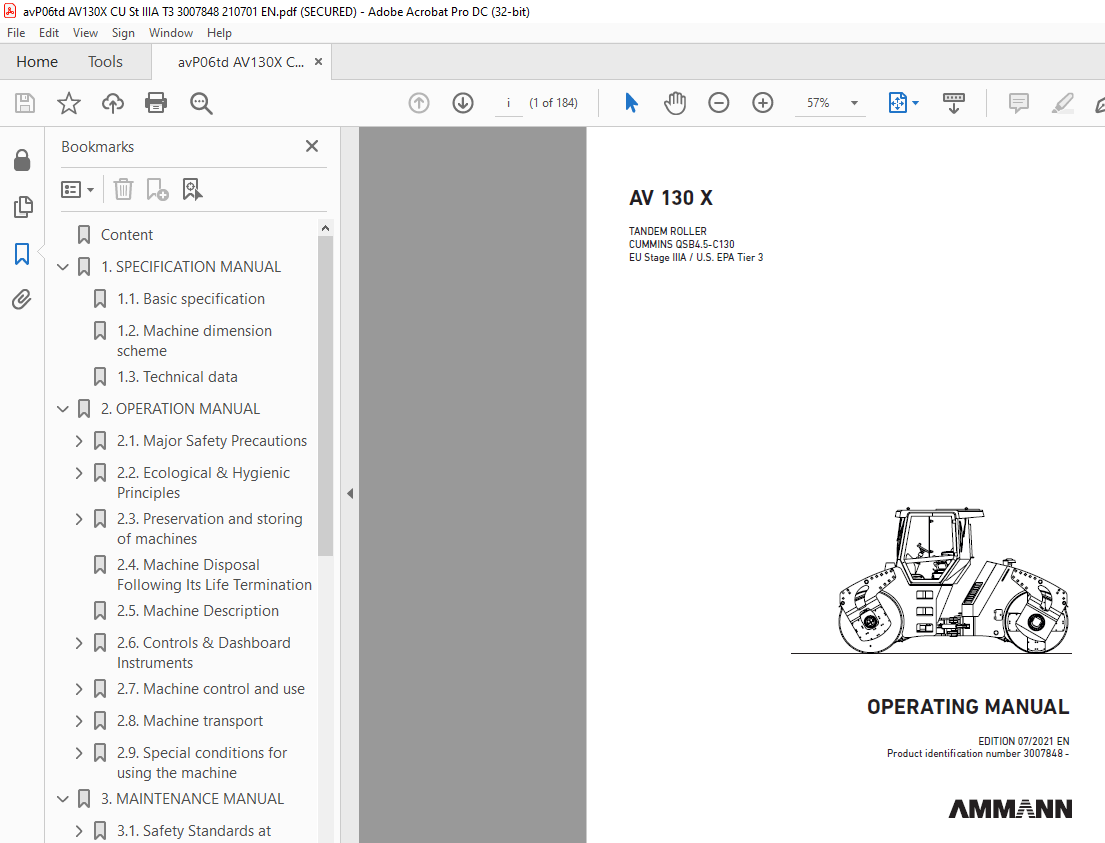
Task: Open the File menu
Action: [16, 33]
